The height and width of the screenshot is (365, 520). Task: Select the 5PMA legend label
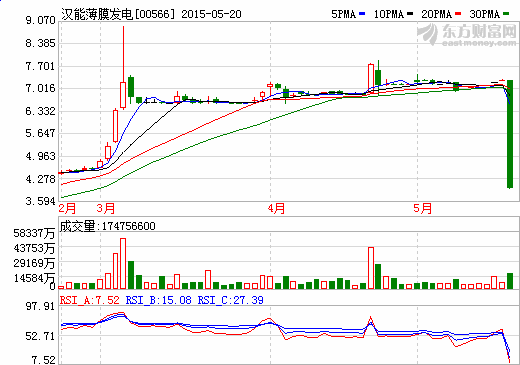(344, 14)
